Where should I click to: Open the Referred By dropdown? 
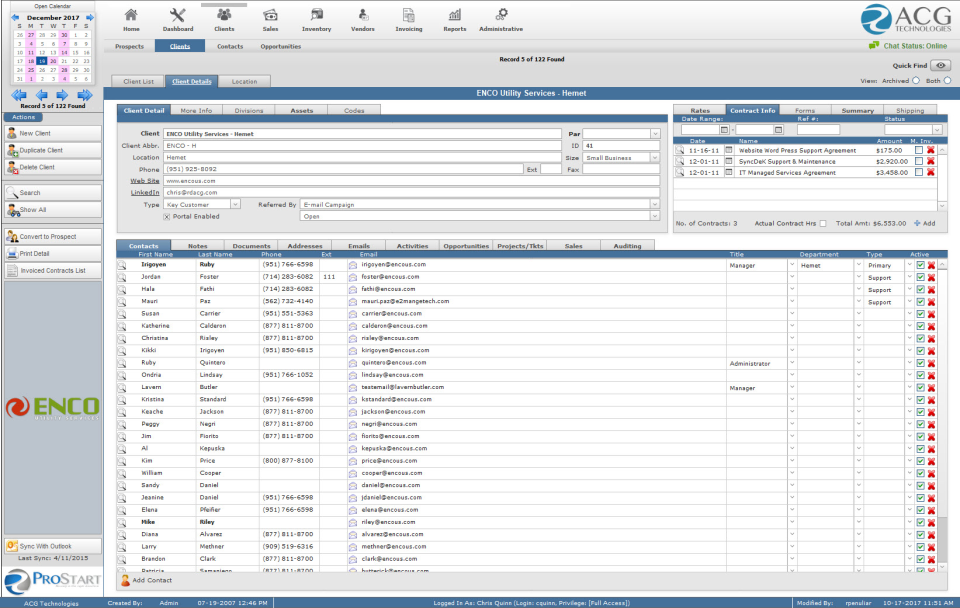pyautogui.click(x=655, y=205)
